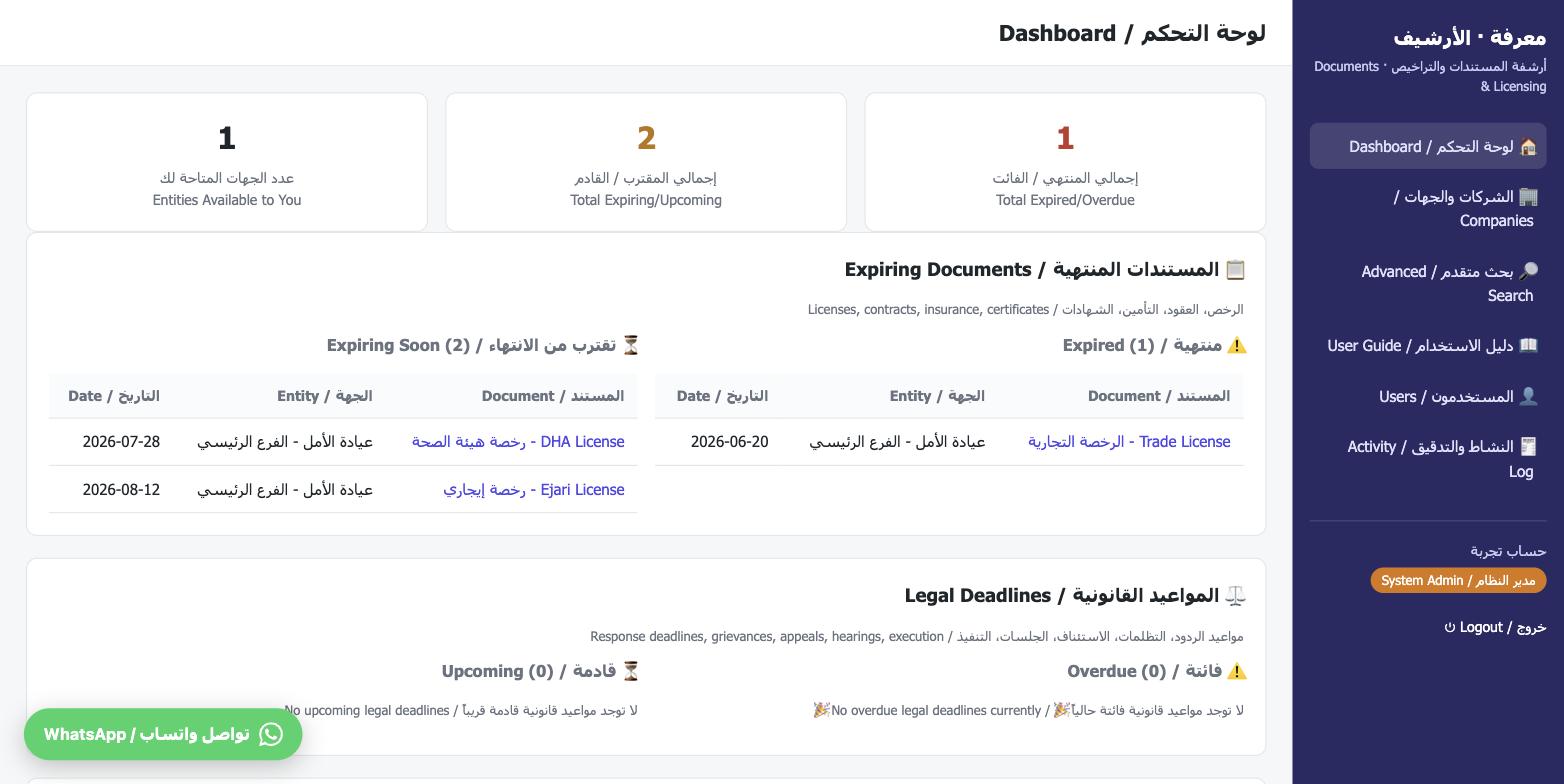Screen dimensions: 1564x784
Task: Click the receipt icon beside Activity Log
Action: coord(1528,447)
